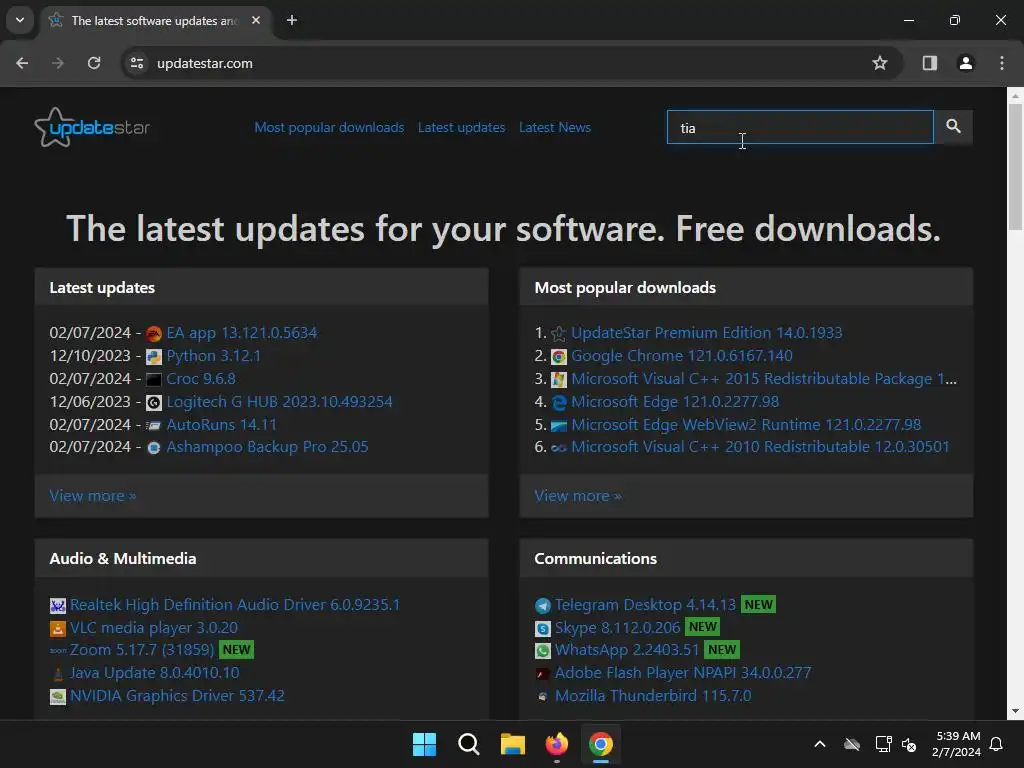
Task: Open Microsoft Edge 121.0.2277.98 link
Action: click(675, 401)
